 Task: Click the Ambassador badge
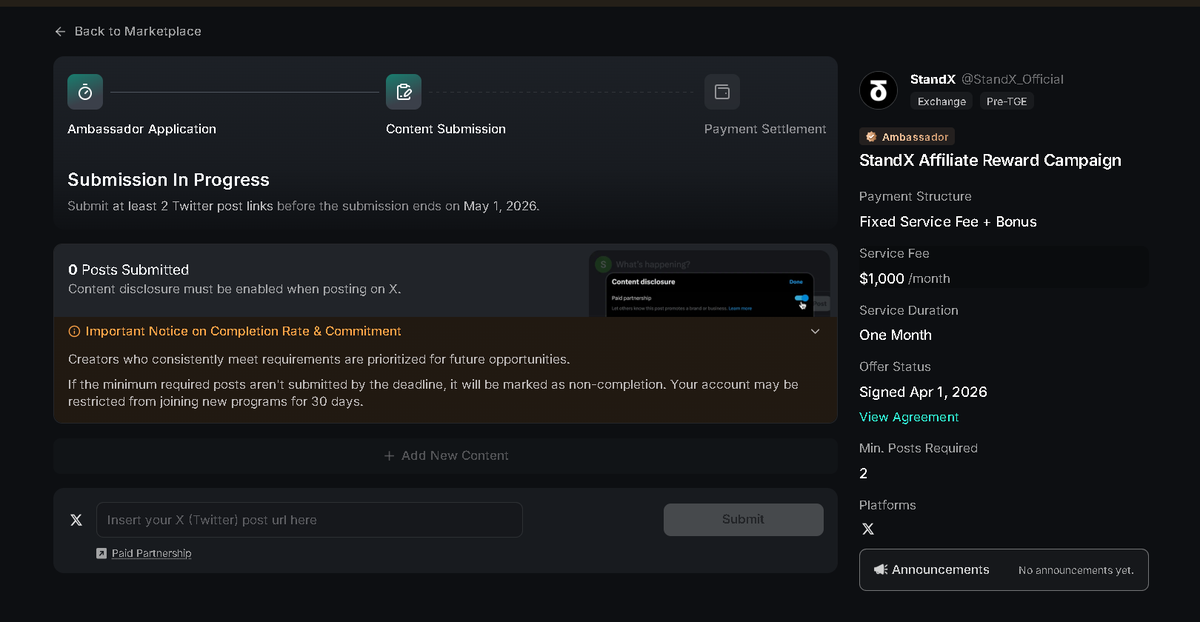point(907,137)
